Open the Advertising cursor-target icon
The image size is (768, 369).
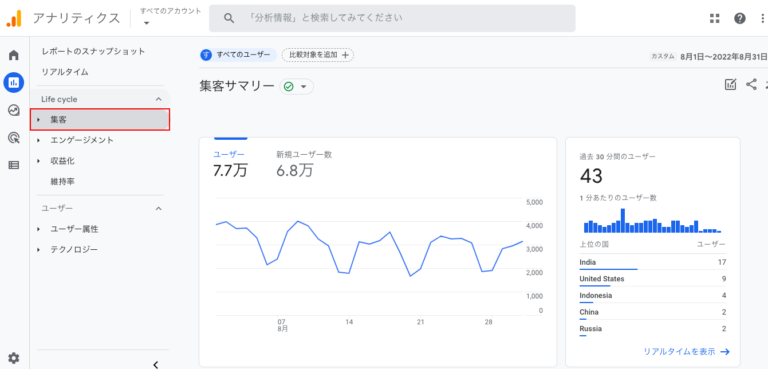14,138
